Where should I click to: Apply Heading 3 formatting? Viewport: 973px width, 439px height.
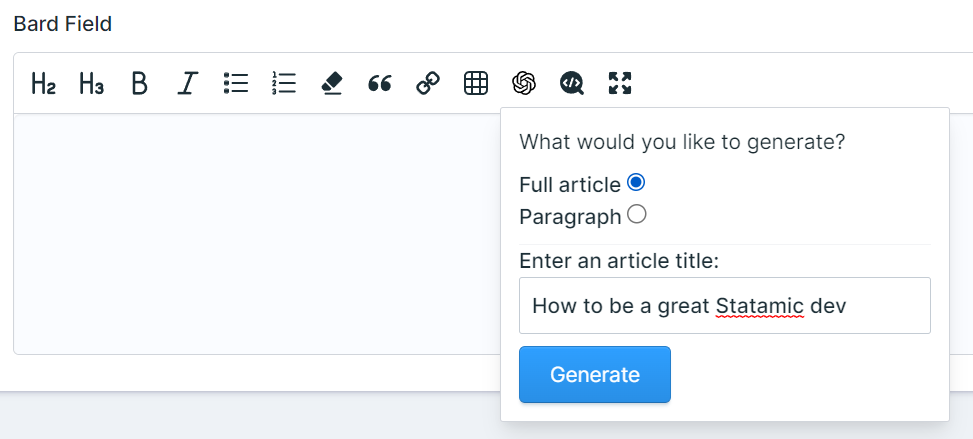pos(91,83)
